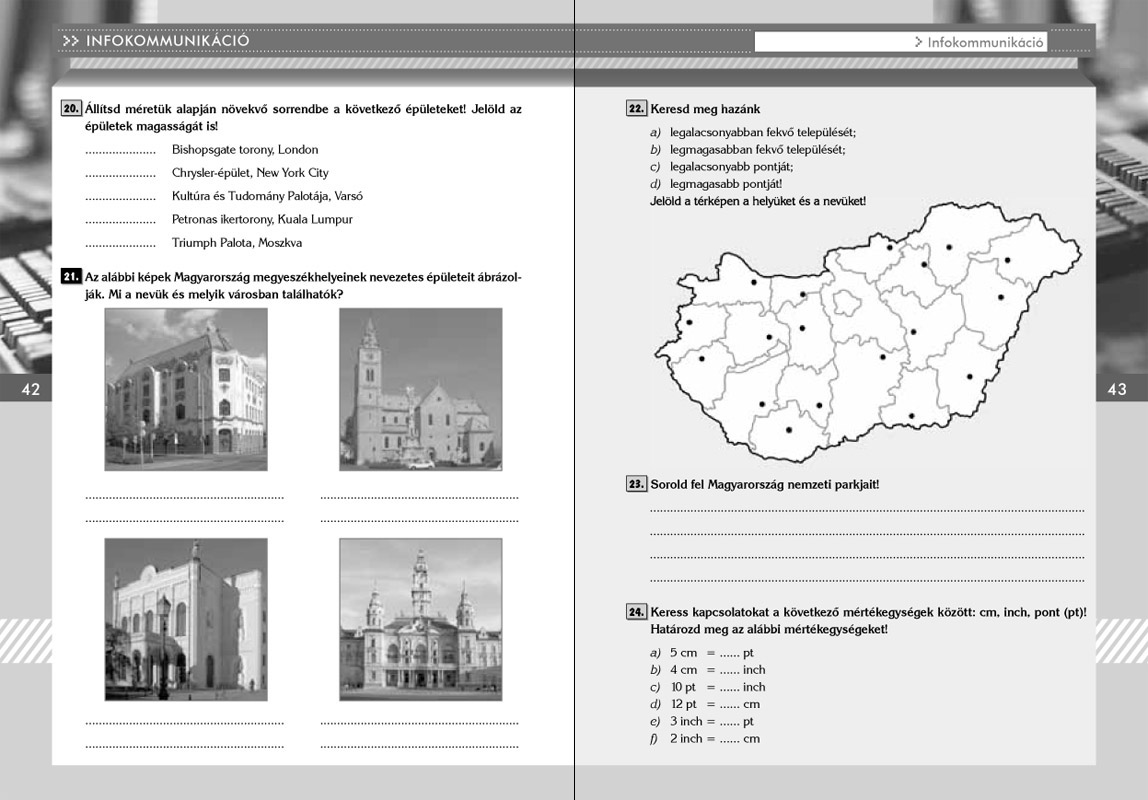Open the church with tall tower photo
Viewport: 1148px width, 800px height.
[420, 389]
